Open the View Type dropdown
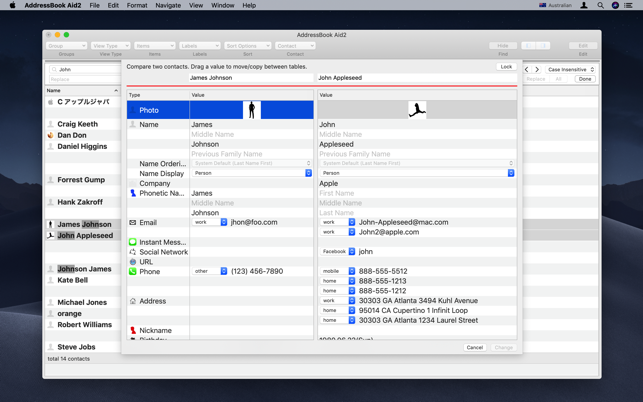 (x=110, y=46)
